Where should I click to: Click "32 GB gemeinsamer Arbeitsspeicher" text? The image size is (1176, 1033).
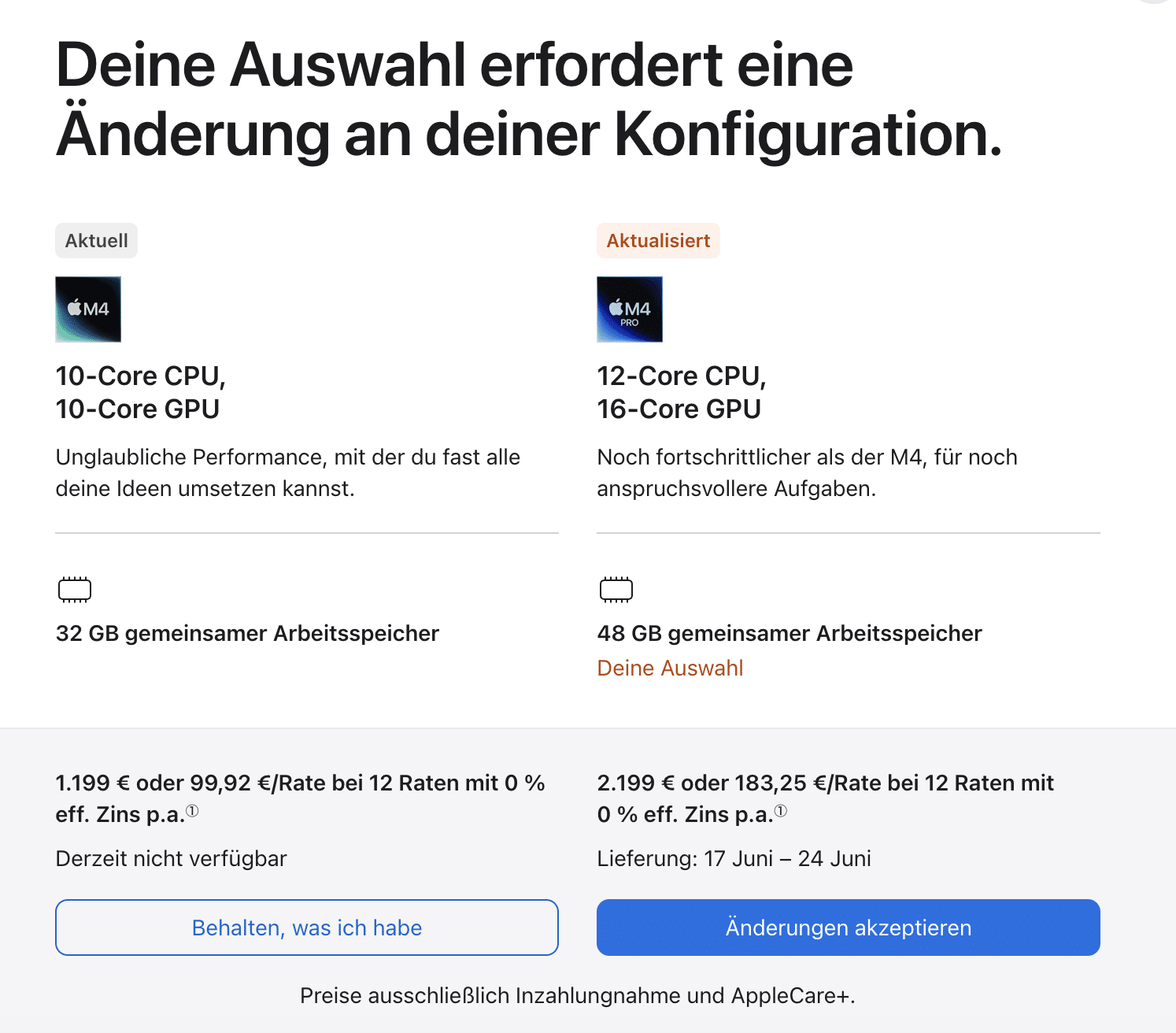(x=247, y=634)
